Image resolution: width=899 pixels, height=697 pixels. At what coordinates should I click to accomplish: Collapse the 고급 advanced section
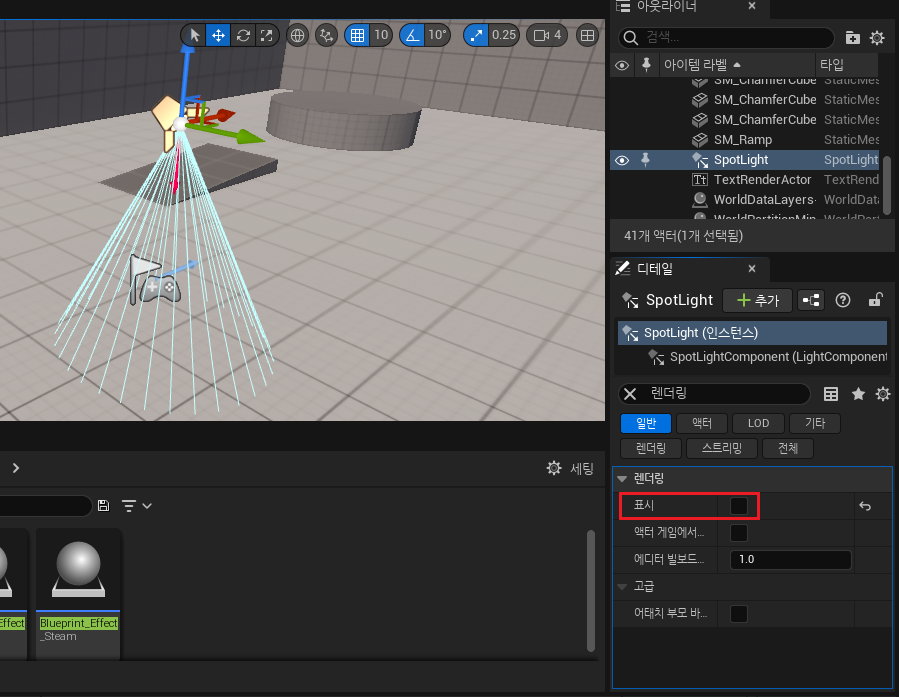[622, 586]
